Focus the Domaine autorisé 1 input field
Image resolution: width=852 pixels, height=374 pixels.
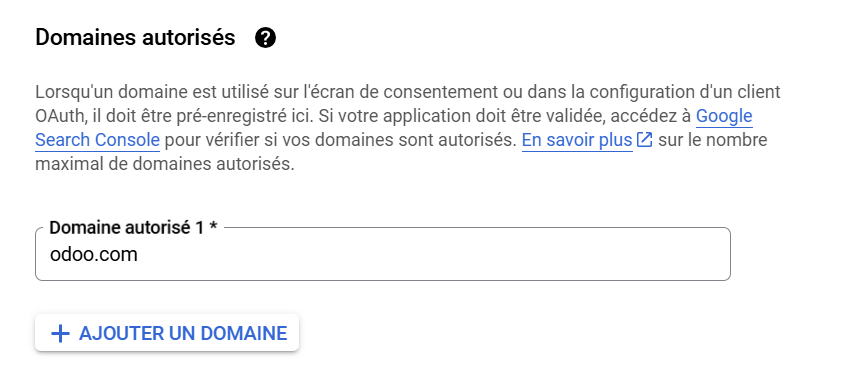[x=383, y=254]
